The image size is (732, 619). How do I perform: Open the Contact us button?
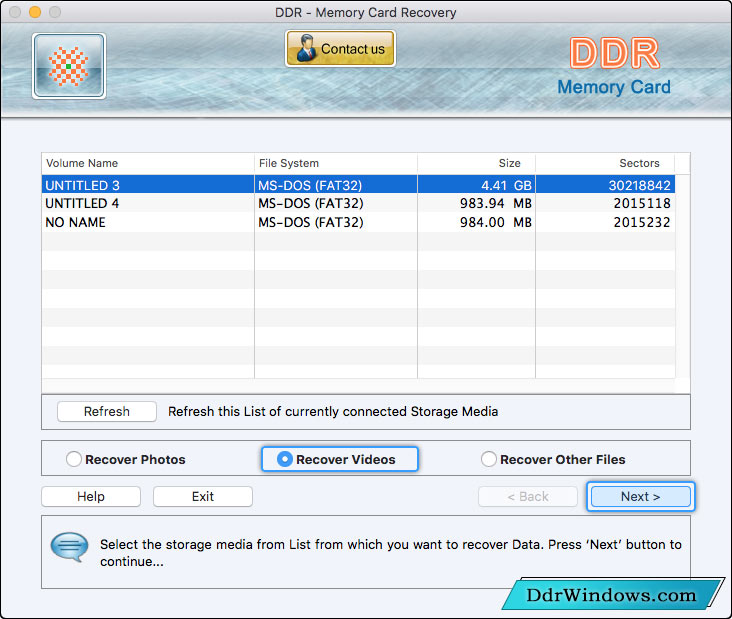[340, 49]
